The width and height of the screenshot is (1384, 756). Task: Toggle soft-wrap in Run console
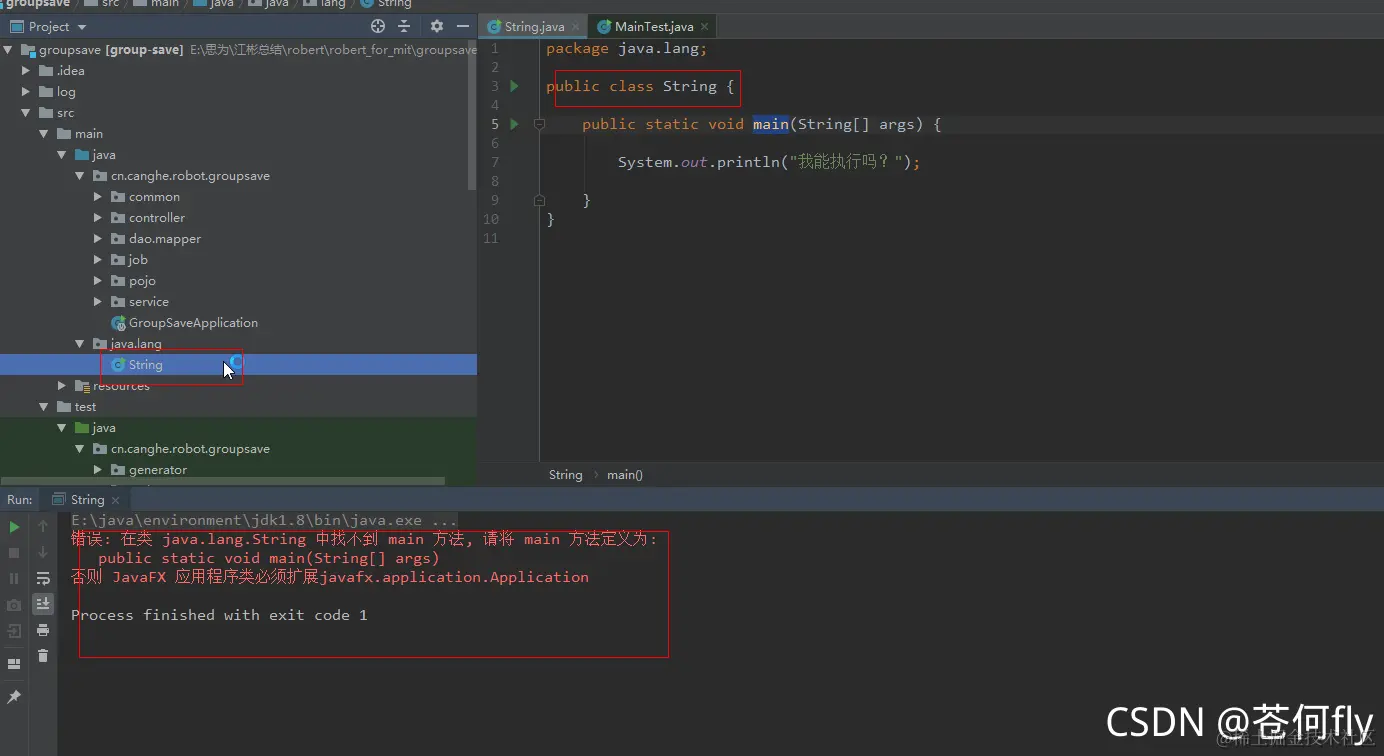(x=43, y=579)
